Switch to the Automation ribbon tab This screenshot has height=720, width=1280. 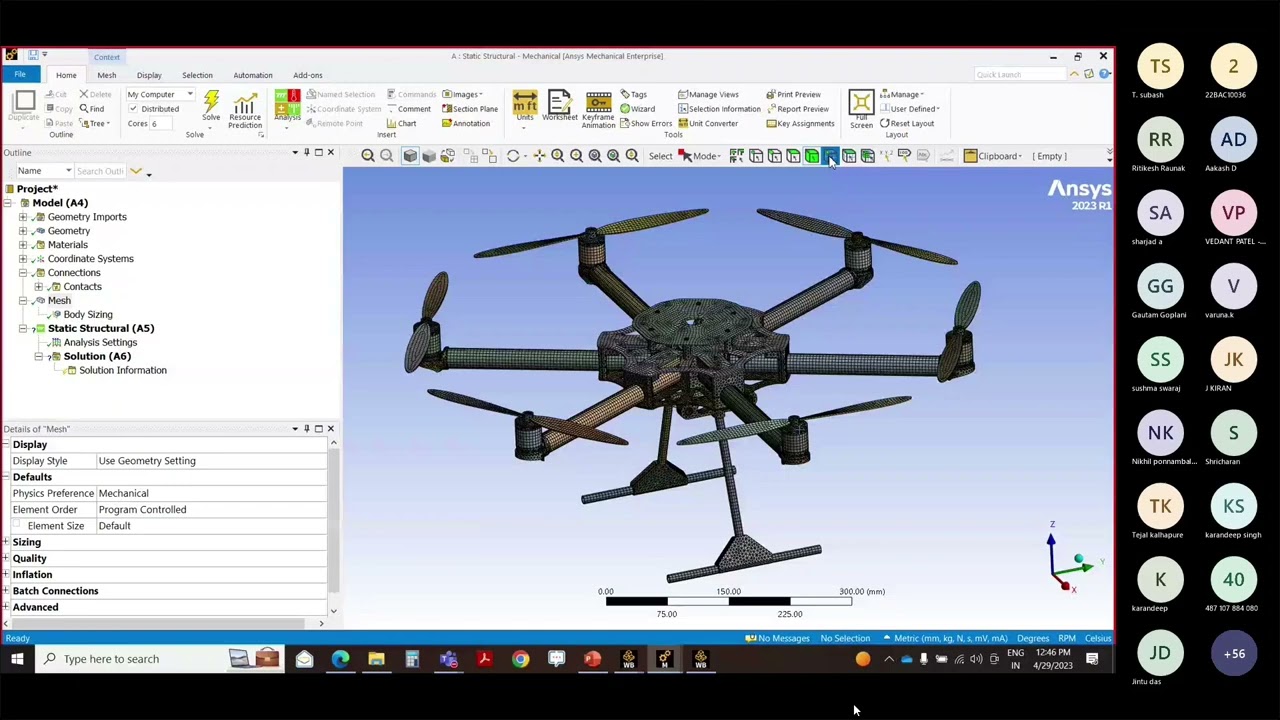tap(252, 75)
